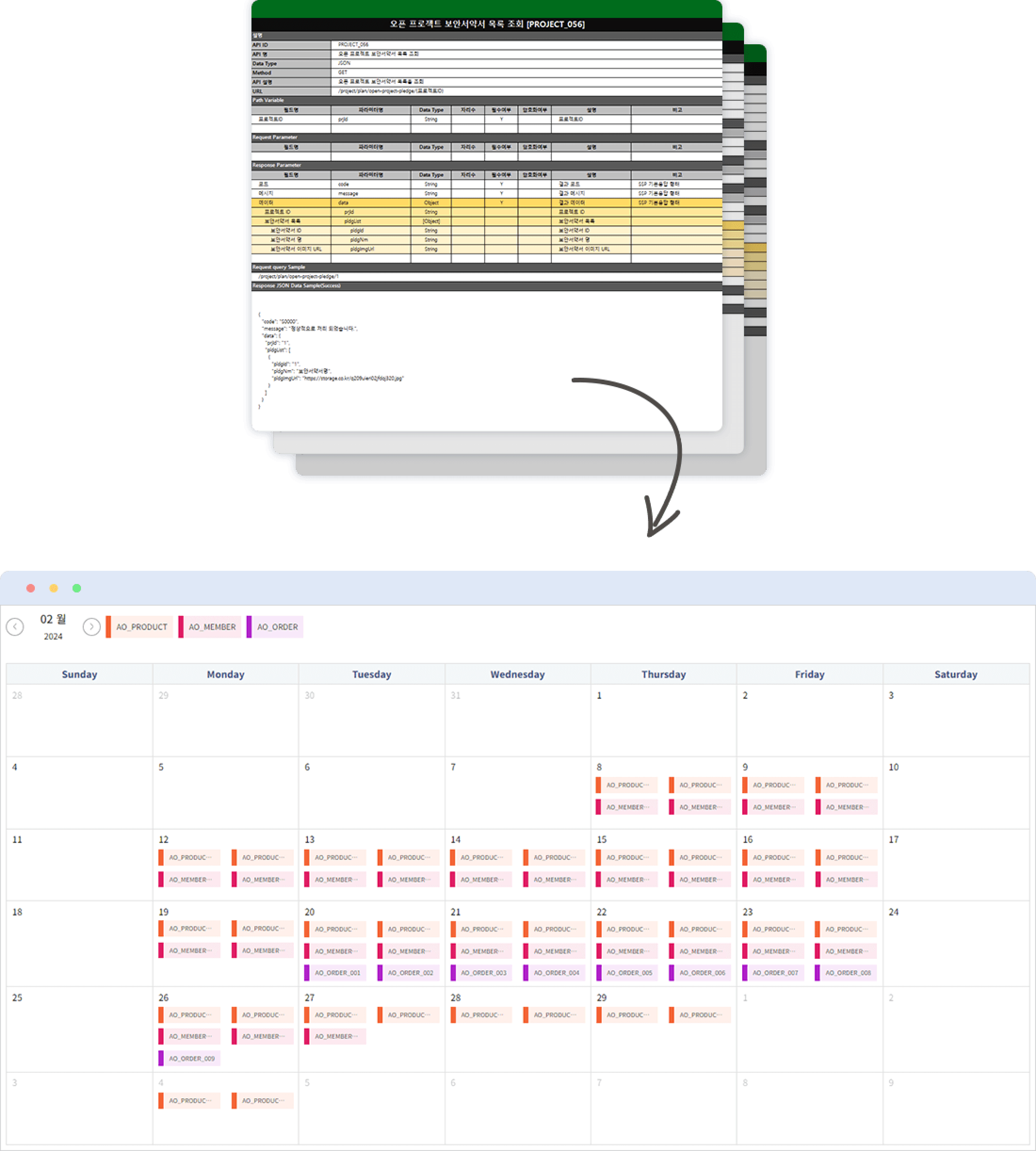Screen dimensions: 1036x1151
Task: Click the 'pldgImgUrl' parameter cell in document
Action: [x=371, y=249]
